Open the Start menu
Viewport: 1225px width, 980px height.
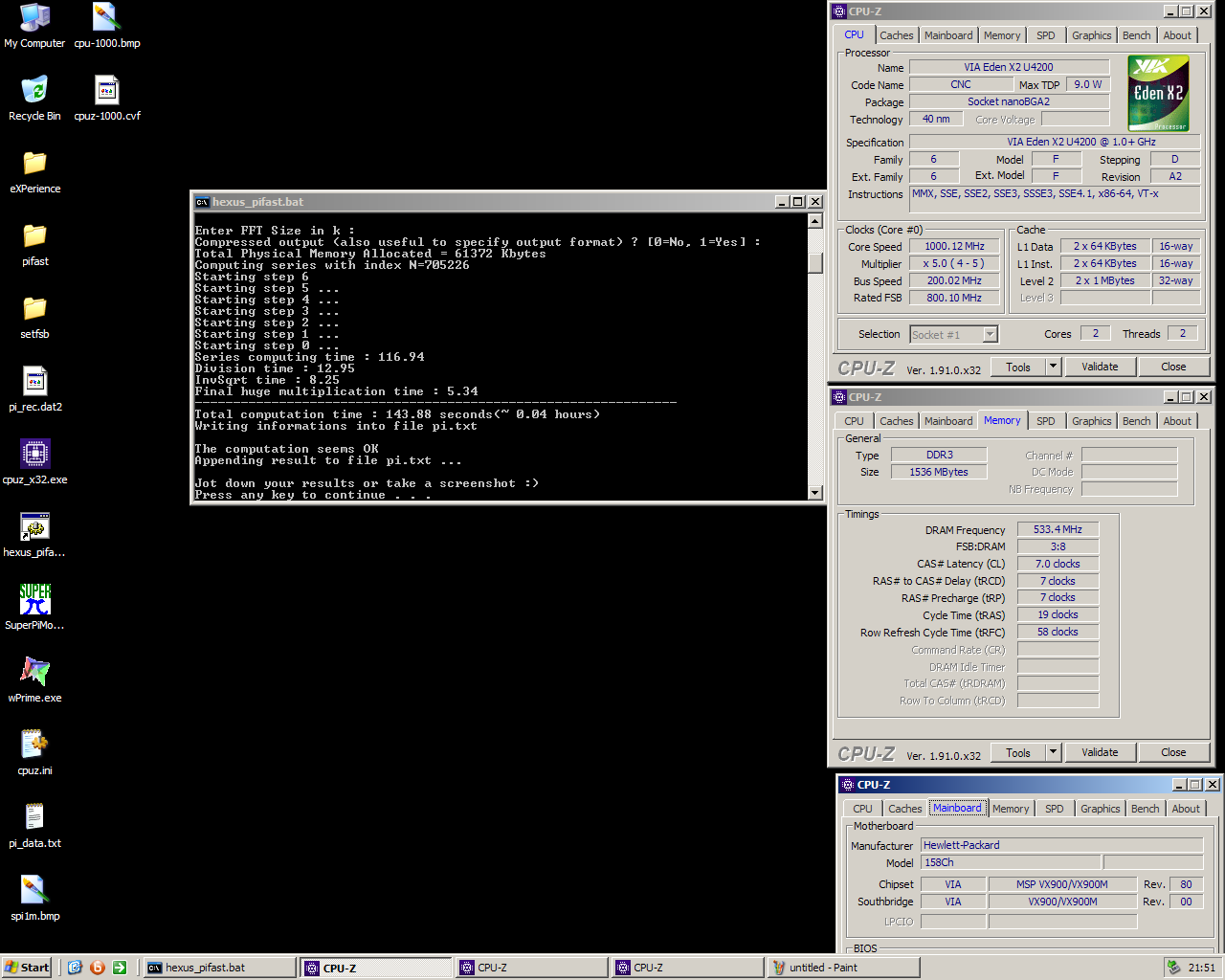point(27,968)
